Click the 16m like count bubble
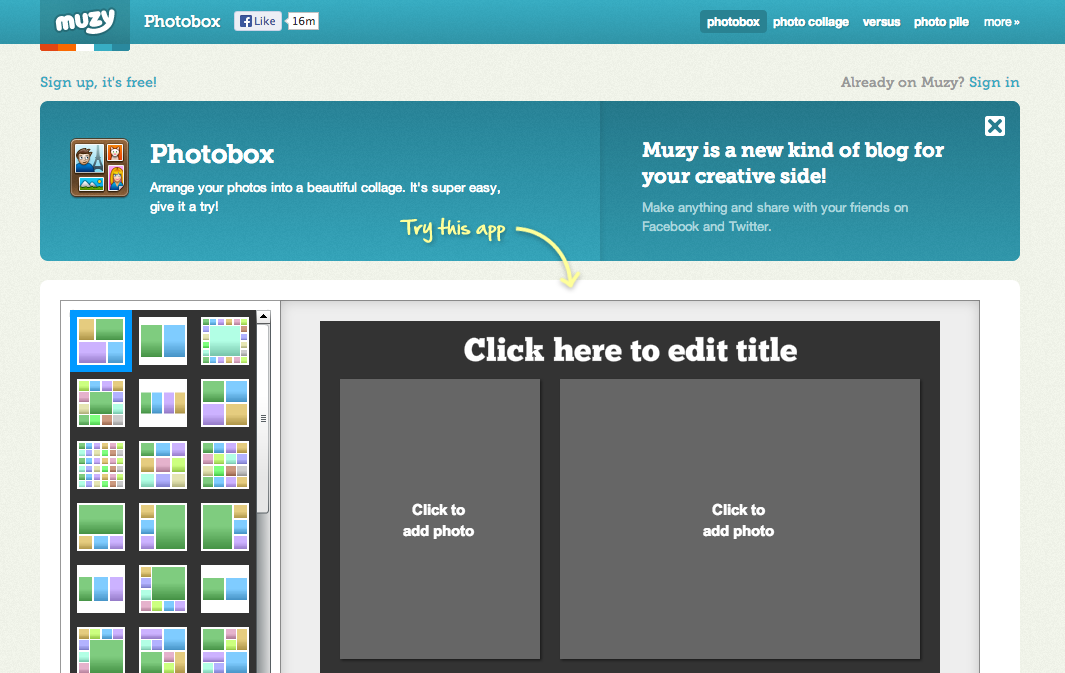The width and height of the screenshot is (1065, 673). [303, 21]
